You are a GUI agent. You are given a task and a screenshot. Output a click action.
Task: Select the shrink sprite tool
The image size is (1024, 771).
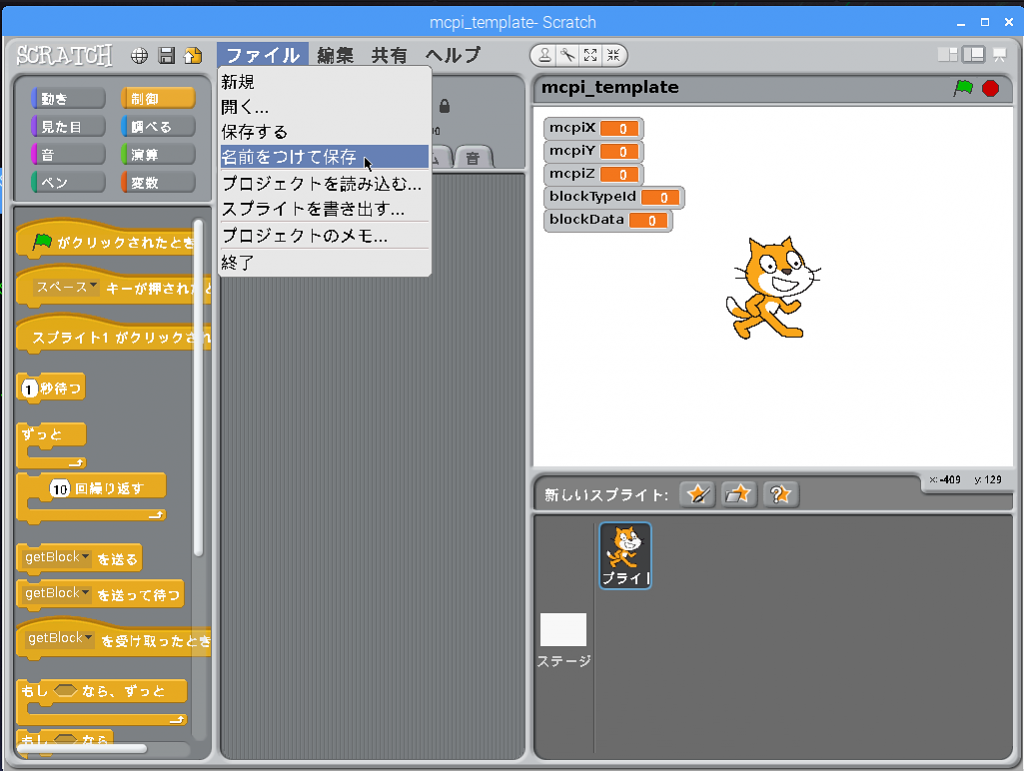[613, 55]
